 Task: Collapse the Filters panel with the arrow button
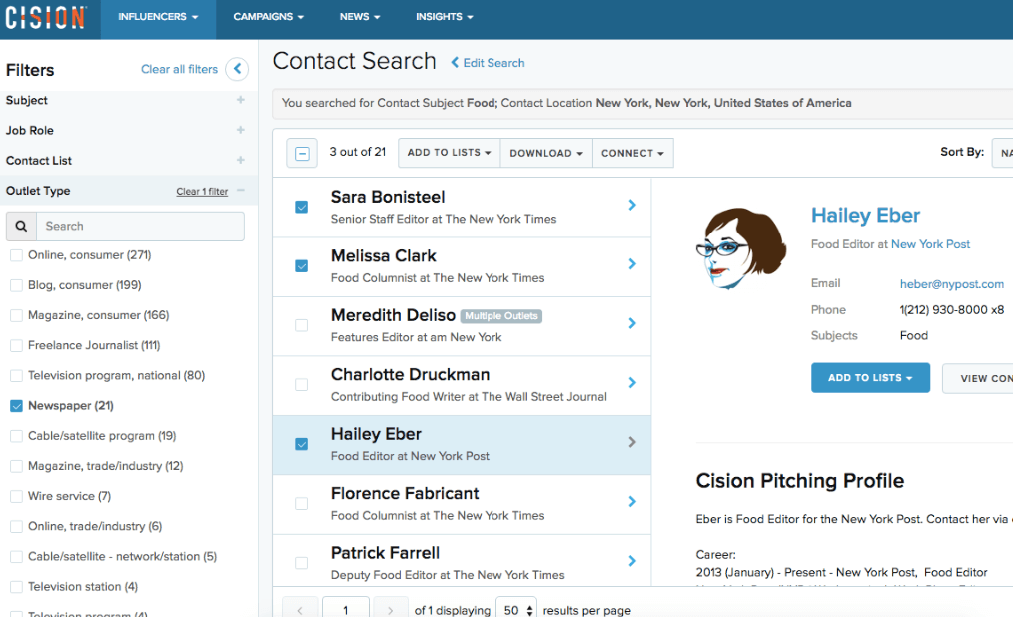click(x=237, y=69)
